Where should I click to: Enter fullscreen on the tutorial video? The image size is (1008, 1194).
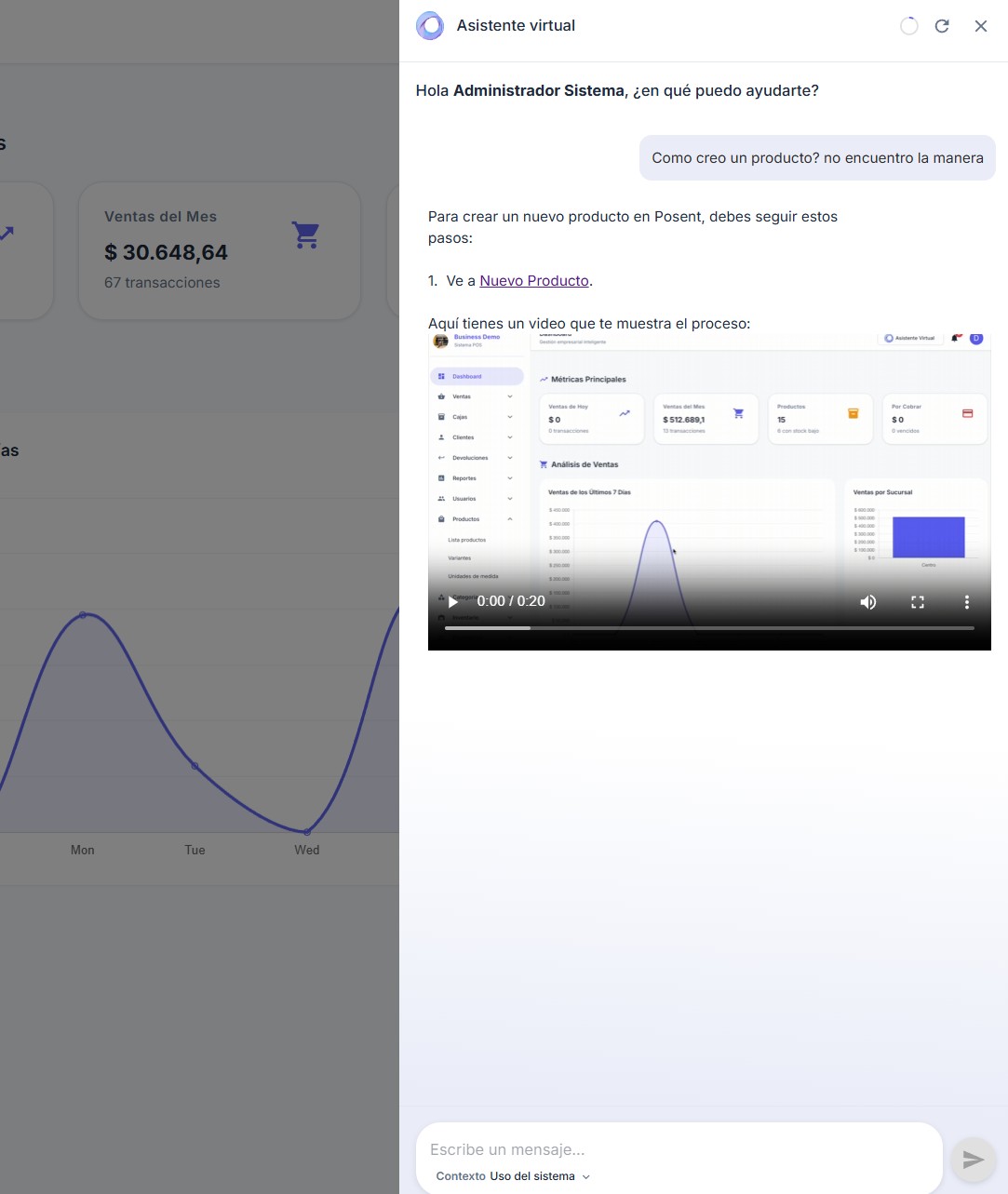[917, 602]
